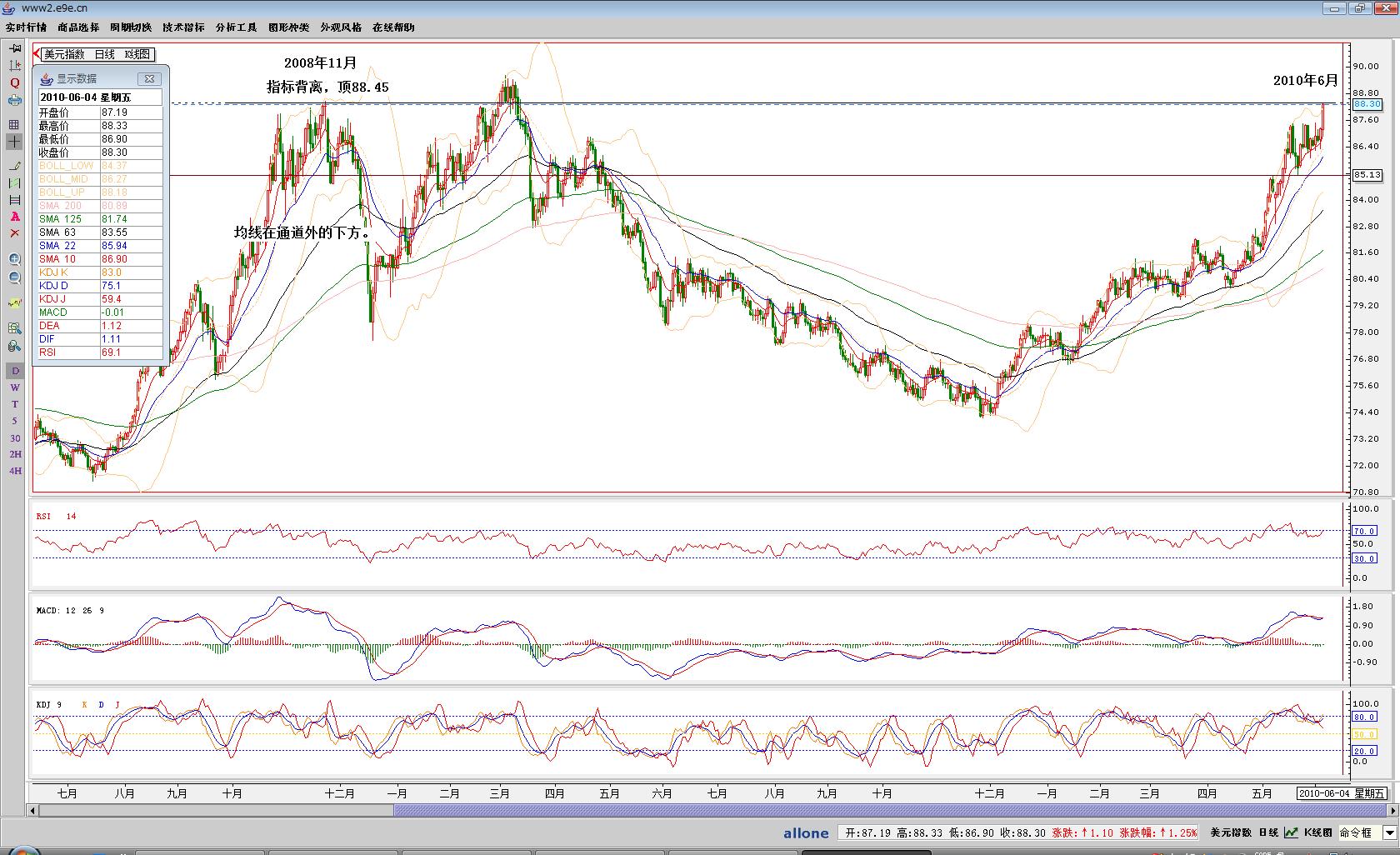Image resolution: width=1400 pixels, height=855 pixels.
Task: Click the zoom in magnifier icon
Action: (x=15, y=260)
